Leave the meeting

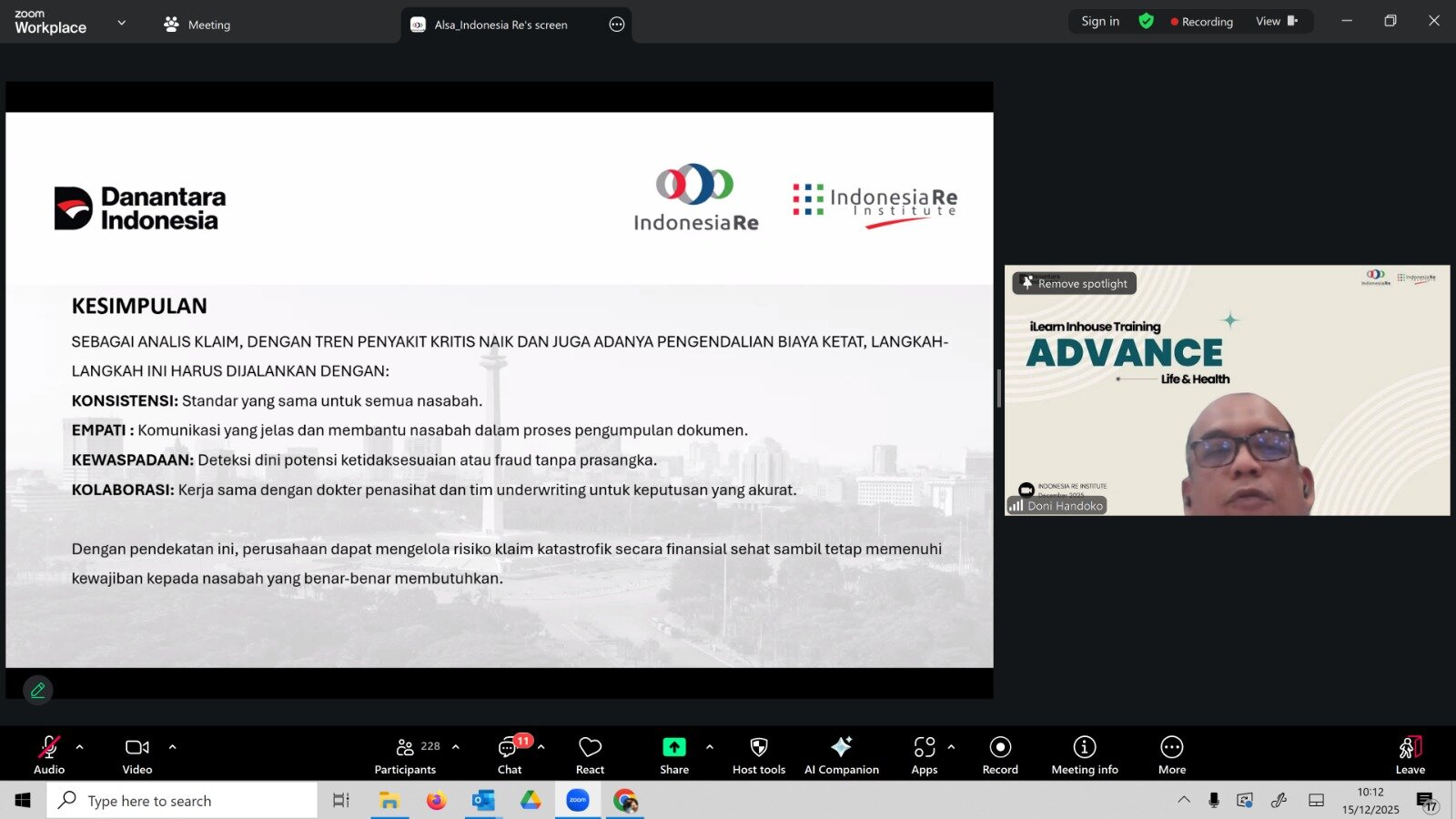pos(1410,754)
